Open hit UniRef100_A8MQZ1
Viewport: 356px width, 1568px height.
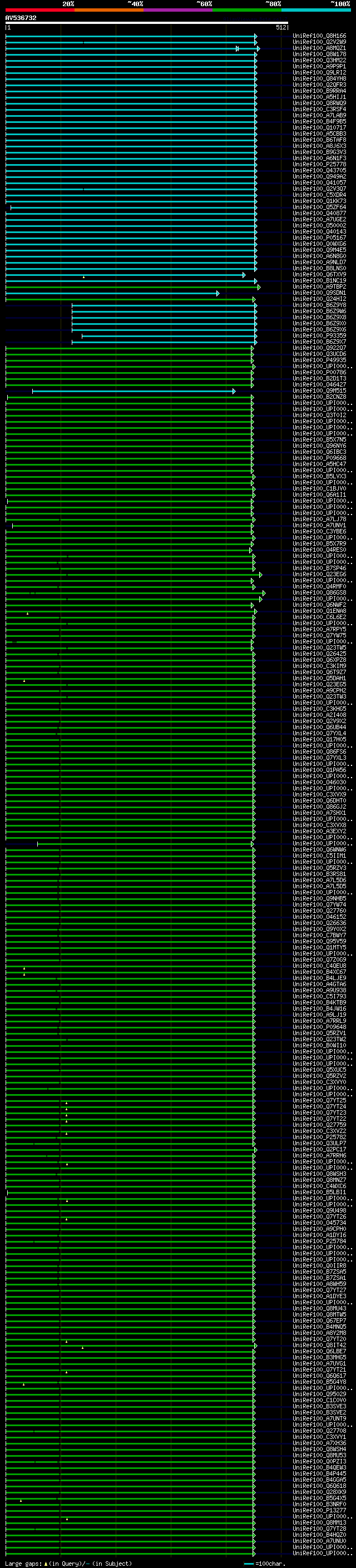(x=319, y=48)
